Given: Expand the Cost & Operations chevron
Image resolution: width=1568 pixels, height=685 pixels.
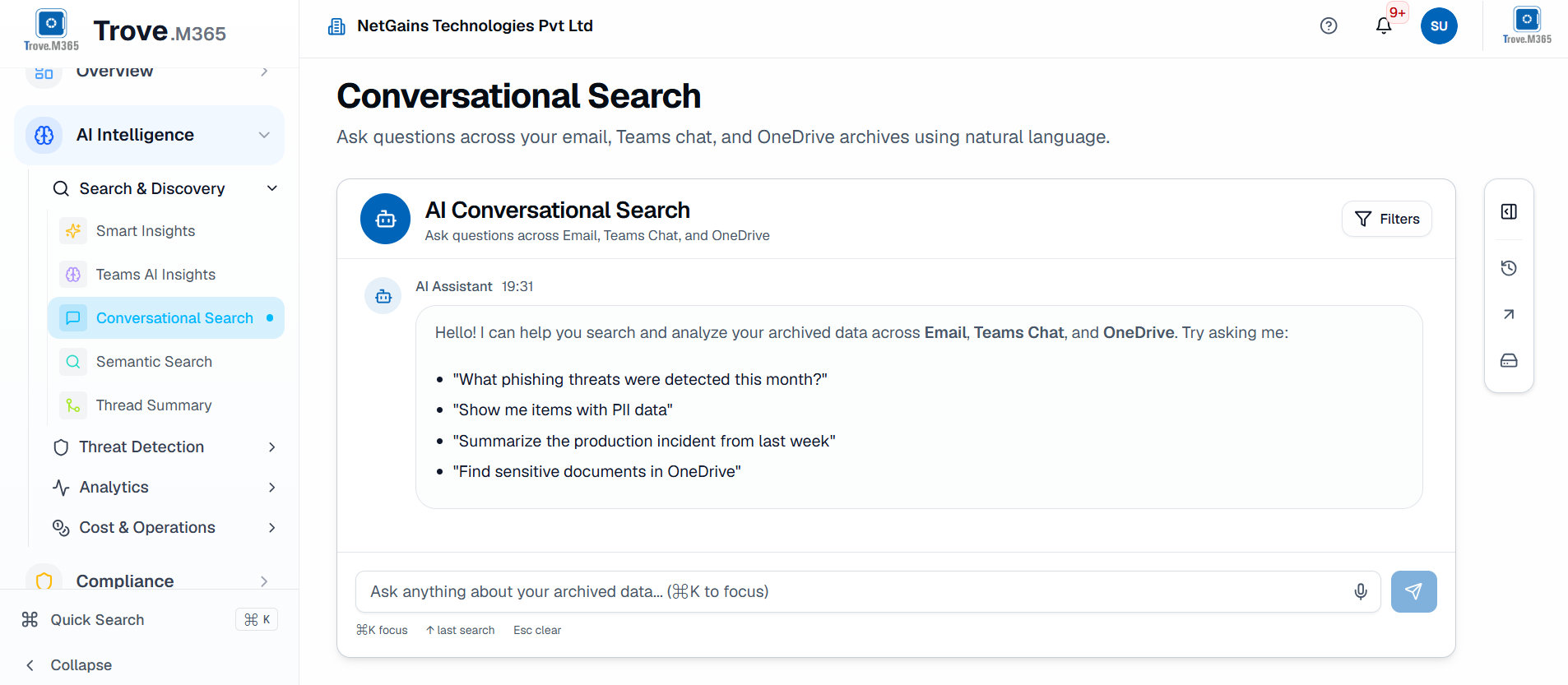Looking at the screenshot, I should [272, 528].
